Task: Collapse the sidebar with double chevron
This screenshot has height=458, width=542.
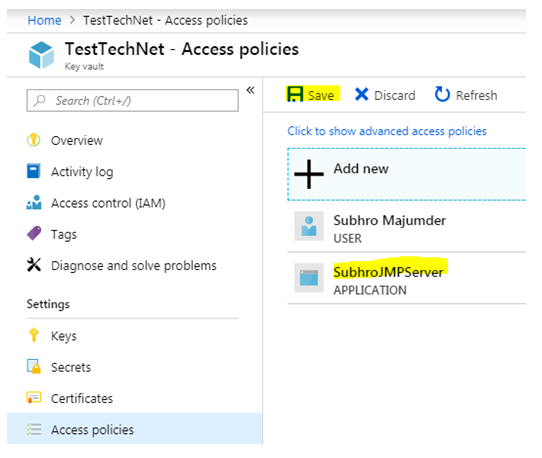Action: coord(251,91)
